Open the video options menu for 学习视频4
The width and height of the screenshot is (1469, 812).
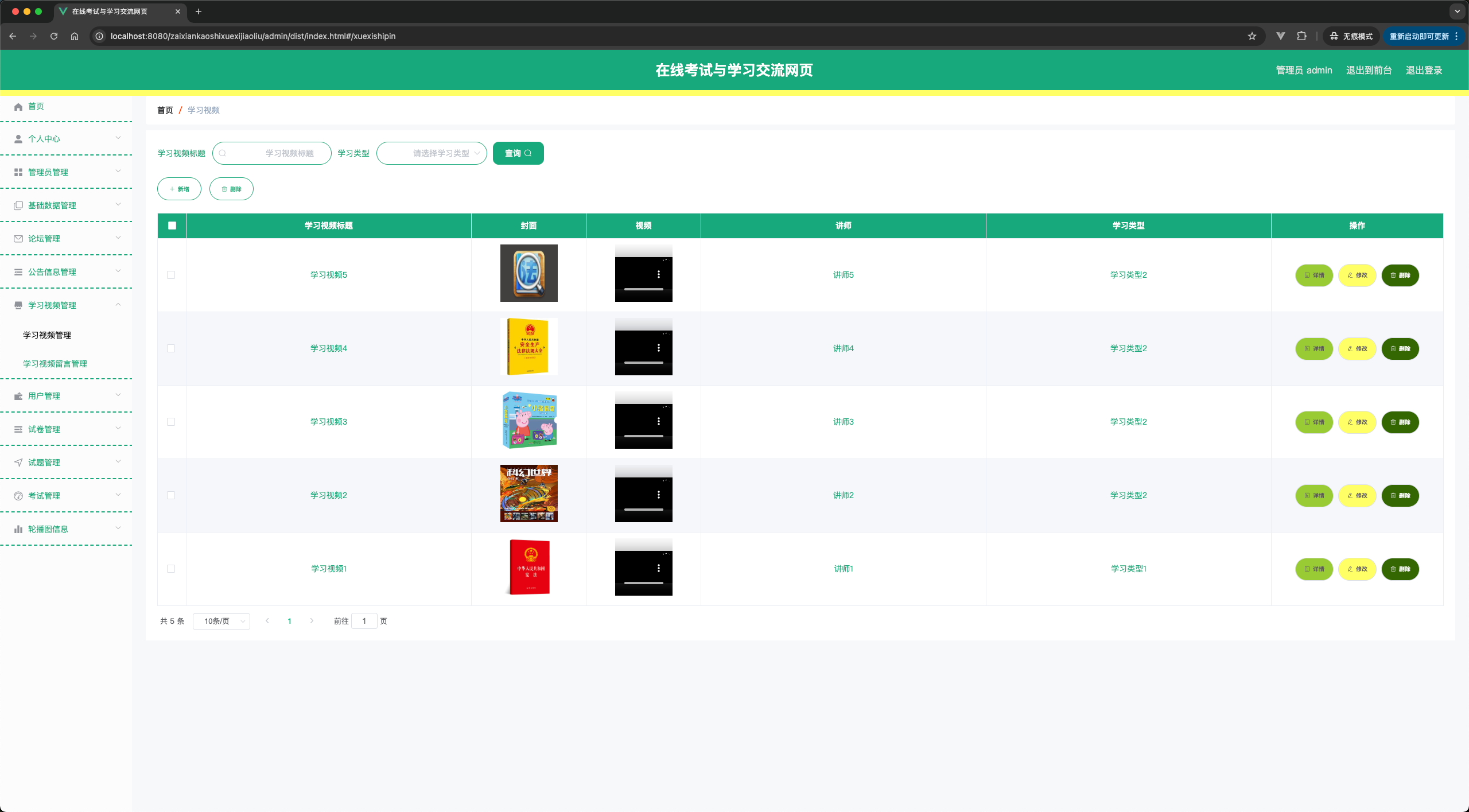[659, 348]
